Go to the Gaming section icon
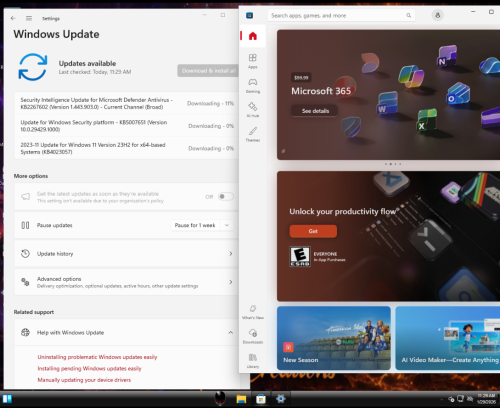The width and height of the screenshot is (500, 408). pos(253,85)
